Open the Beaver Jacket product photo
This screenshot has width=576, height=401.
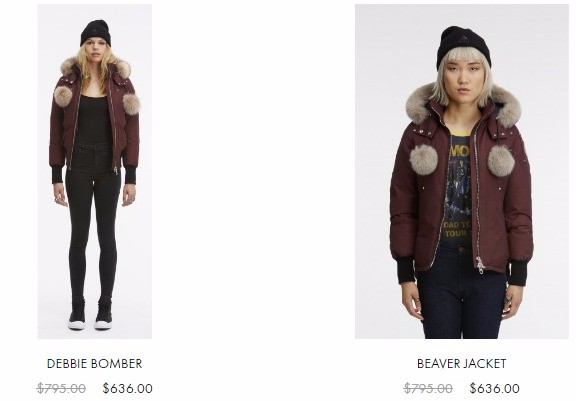click(x=462, y=171)
